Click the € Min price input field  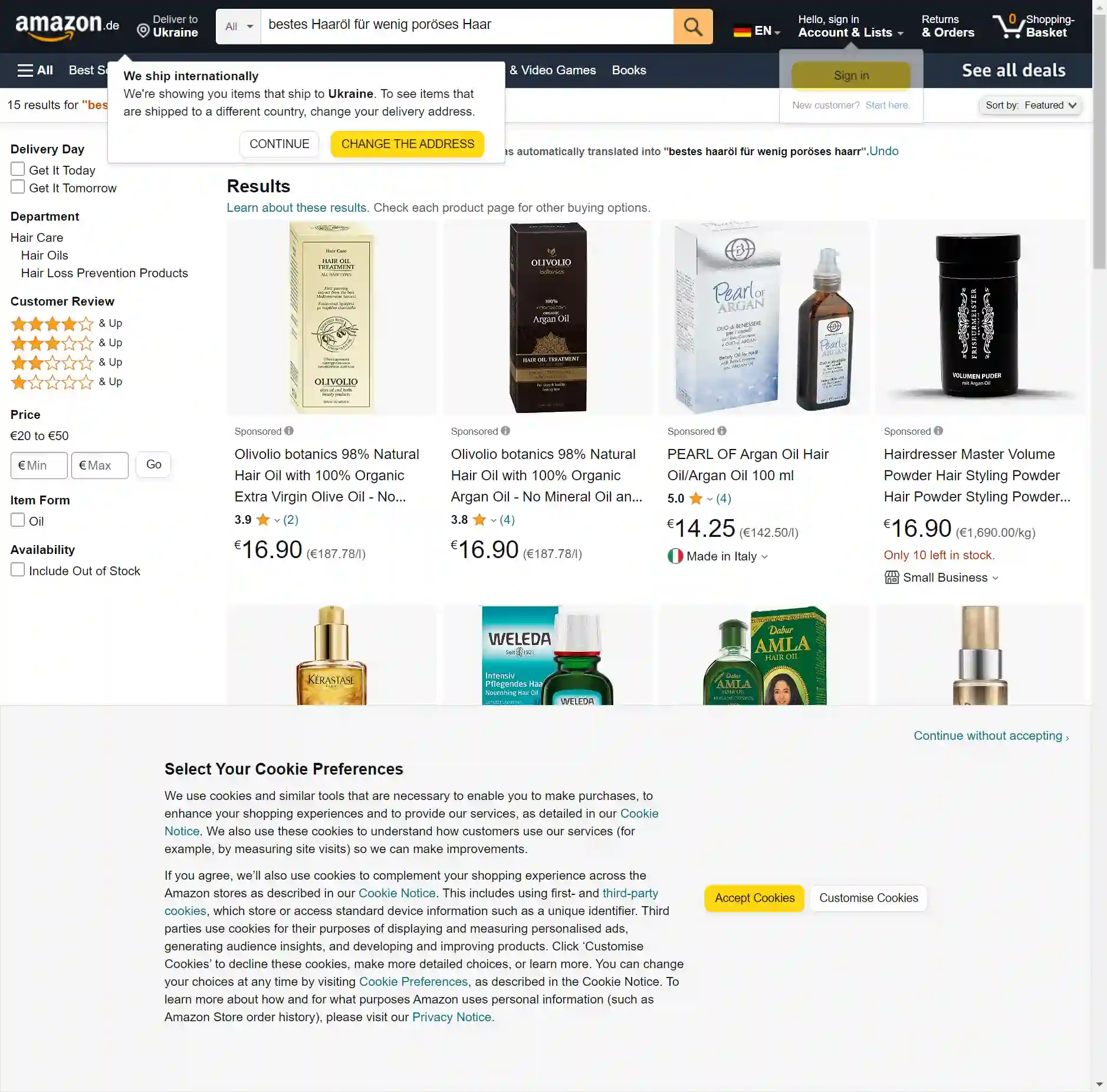[x=39, y=465]
